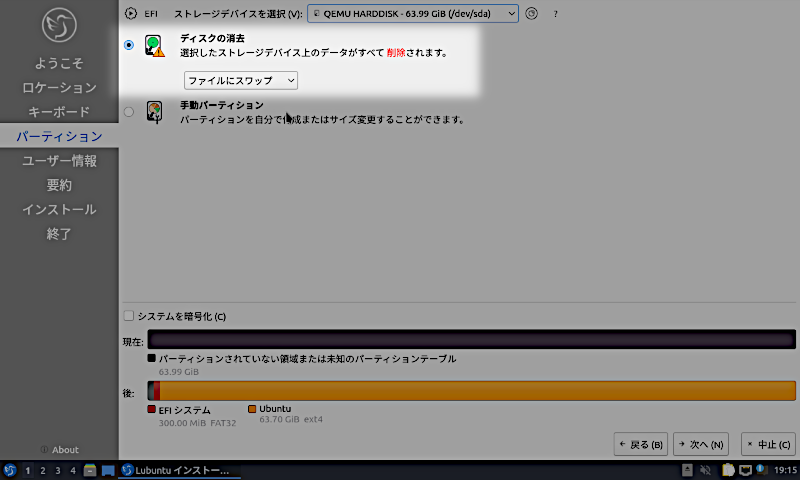The width and height of the screenshot is (800, 480).
Task: Click the orange Ubuntu segment in after bar
Action: click(x=478, y=391)
